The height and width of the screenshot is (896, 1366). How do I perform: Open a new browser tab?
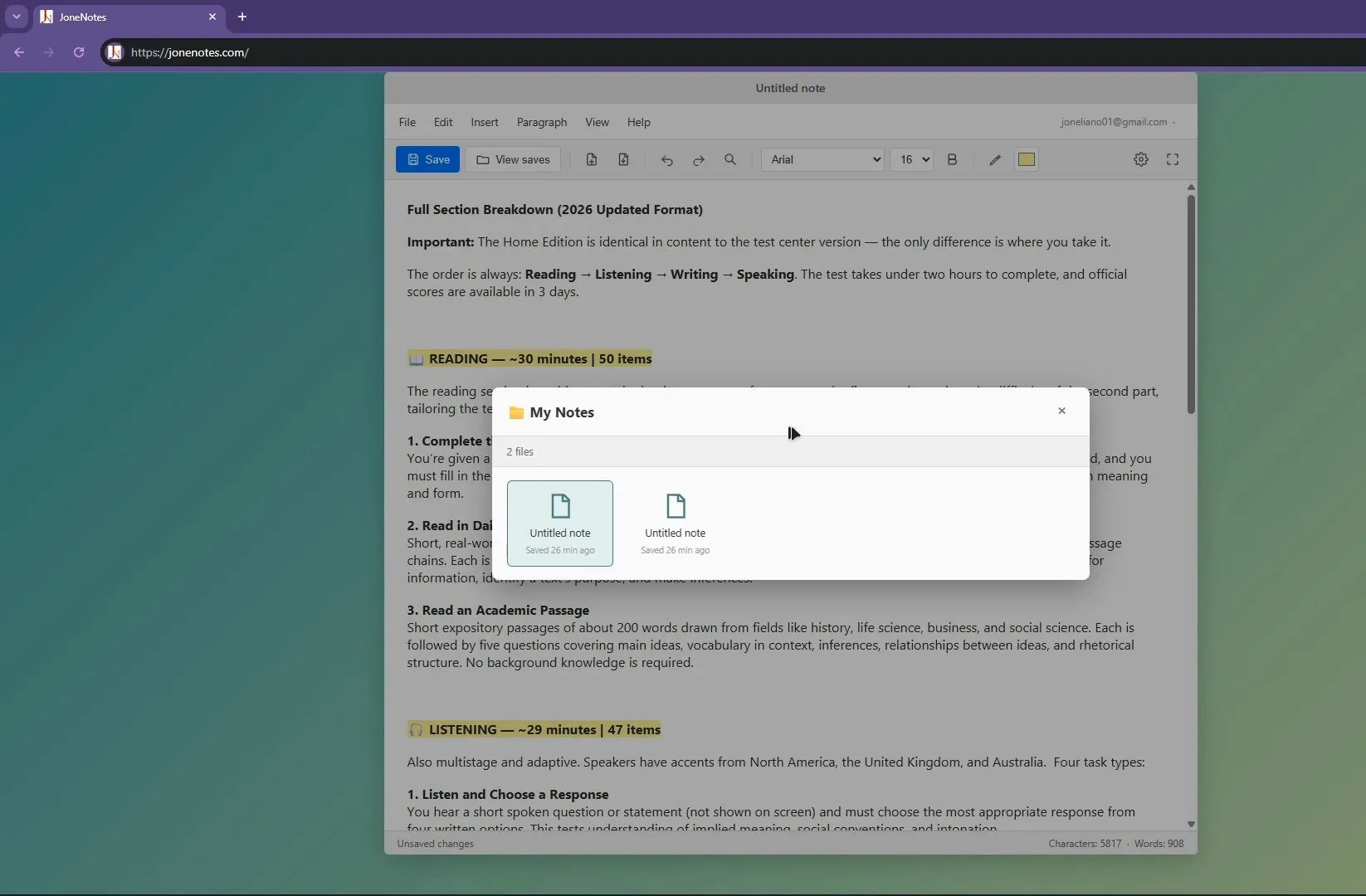(x=242, y=17)
